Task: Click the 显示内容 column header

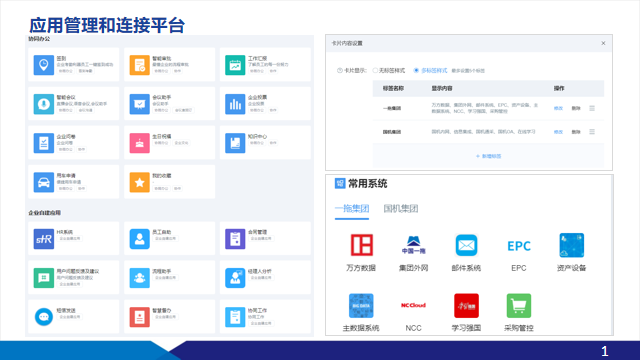Action: tap(442, 88)
